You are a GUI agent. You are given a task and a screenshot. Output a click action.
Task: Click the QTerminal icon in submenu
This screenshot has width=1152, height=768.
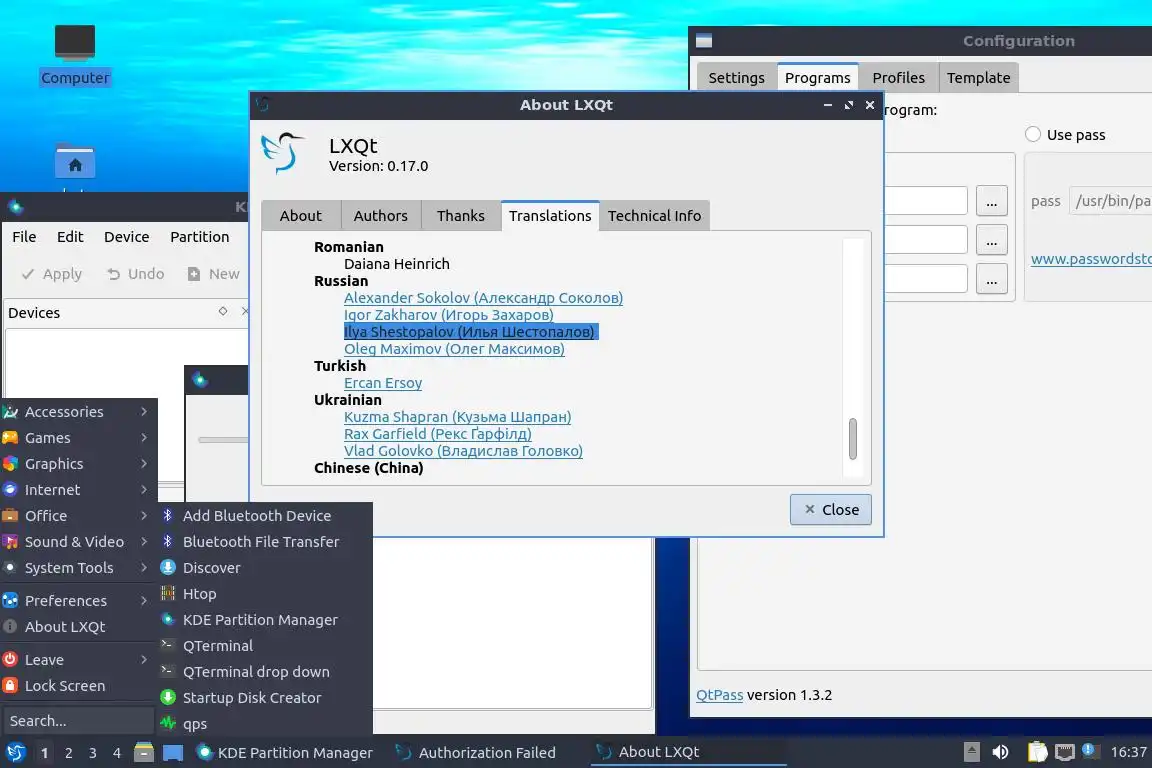(x=168, y=645)
